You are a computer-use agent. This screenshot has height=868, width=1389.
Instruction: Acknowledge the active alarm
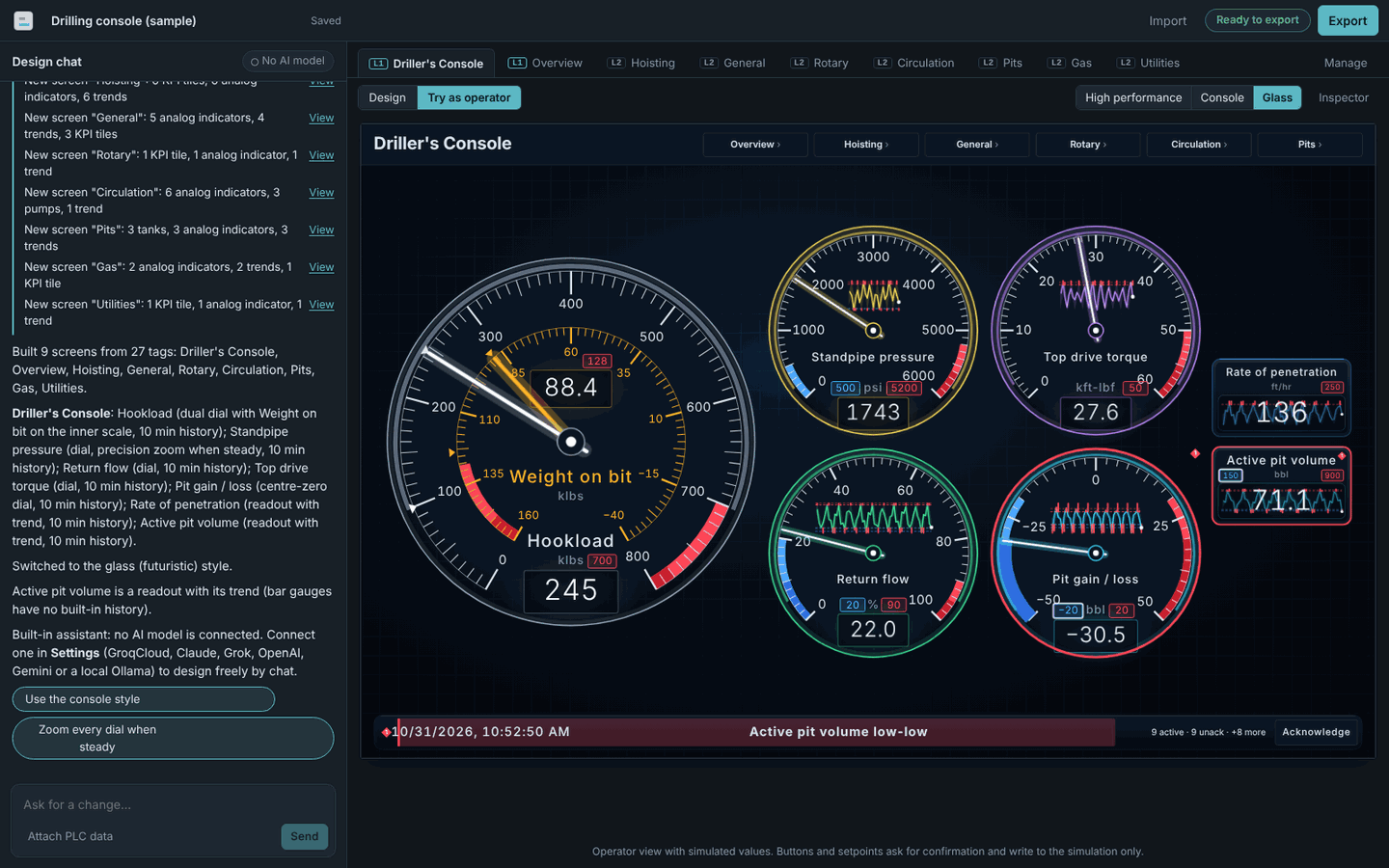click(x=1316, y=732)
